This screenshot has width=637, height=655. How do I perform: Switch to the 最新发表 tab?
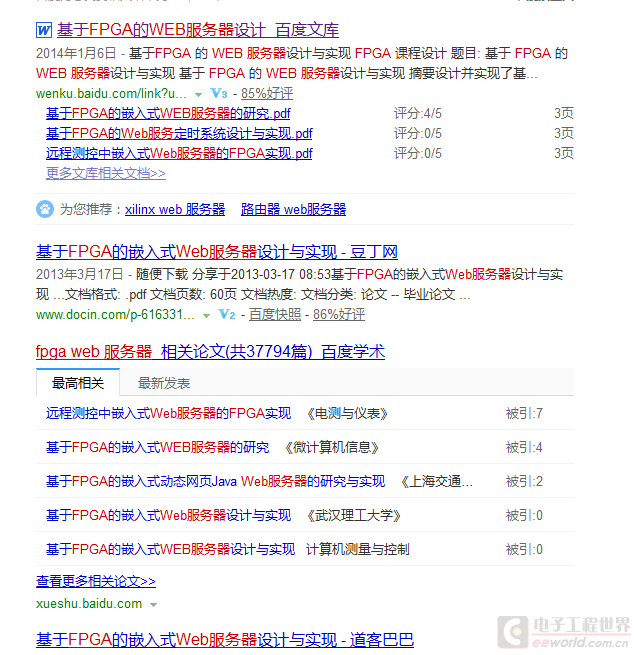(x=164, y=383)
